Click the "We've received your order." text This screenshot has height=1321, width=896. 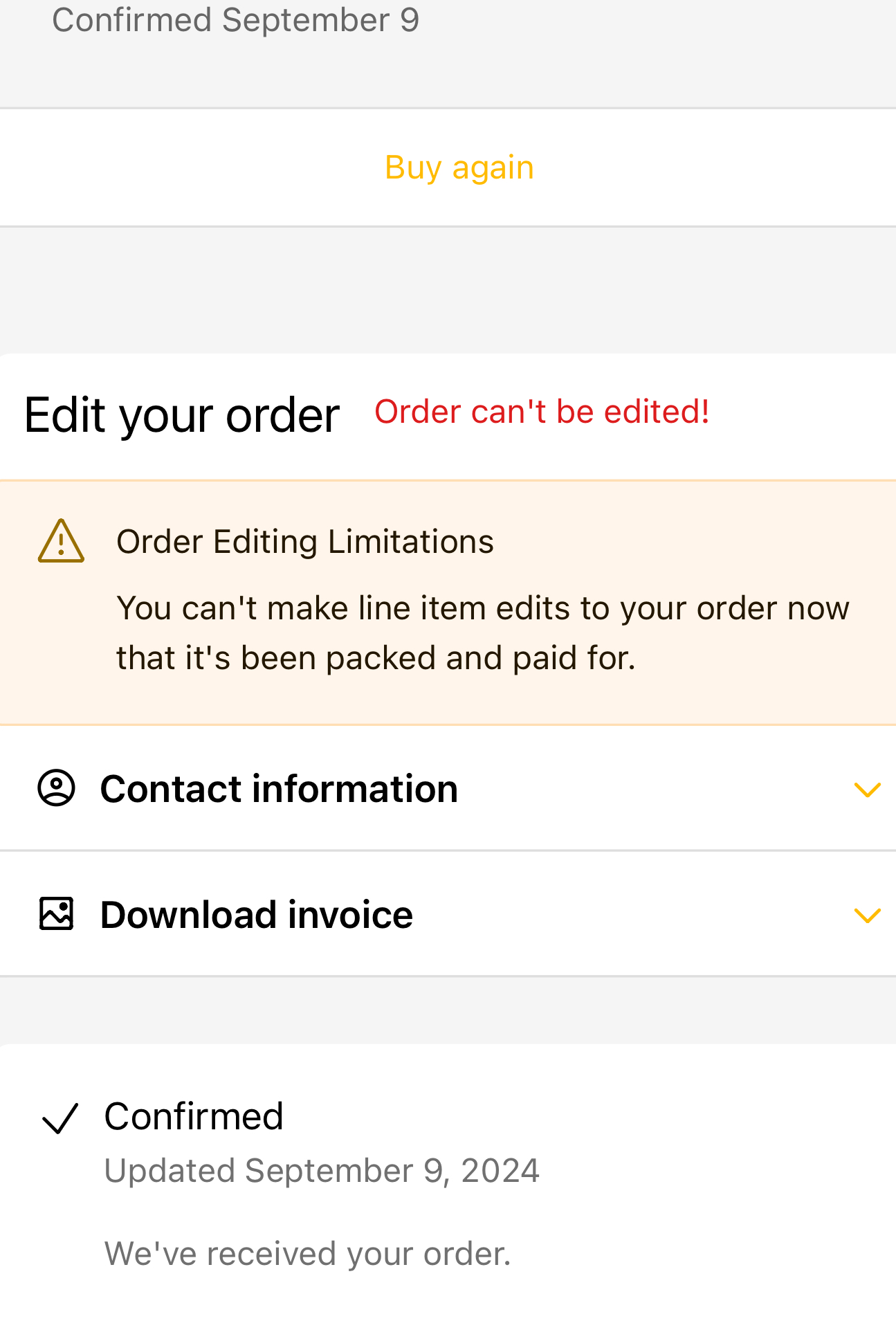(x=307, y=1254)
